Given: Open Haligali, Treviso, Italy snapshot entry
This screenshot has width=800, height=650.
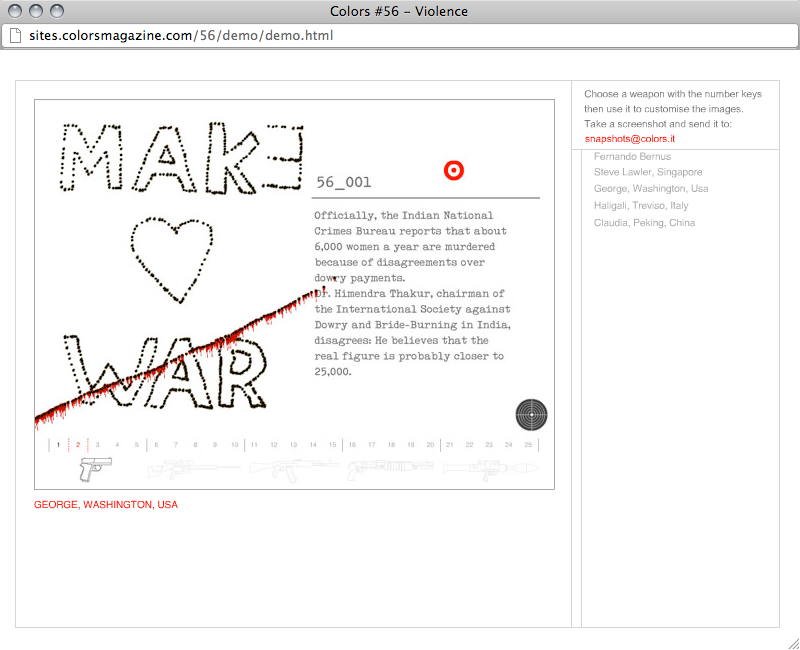Looking at the screenshot, I should (x=641, y=206).
